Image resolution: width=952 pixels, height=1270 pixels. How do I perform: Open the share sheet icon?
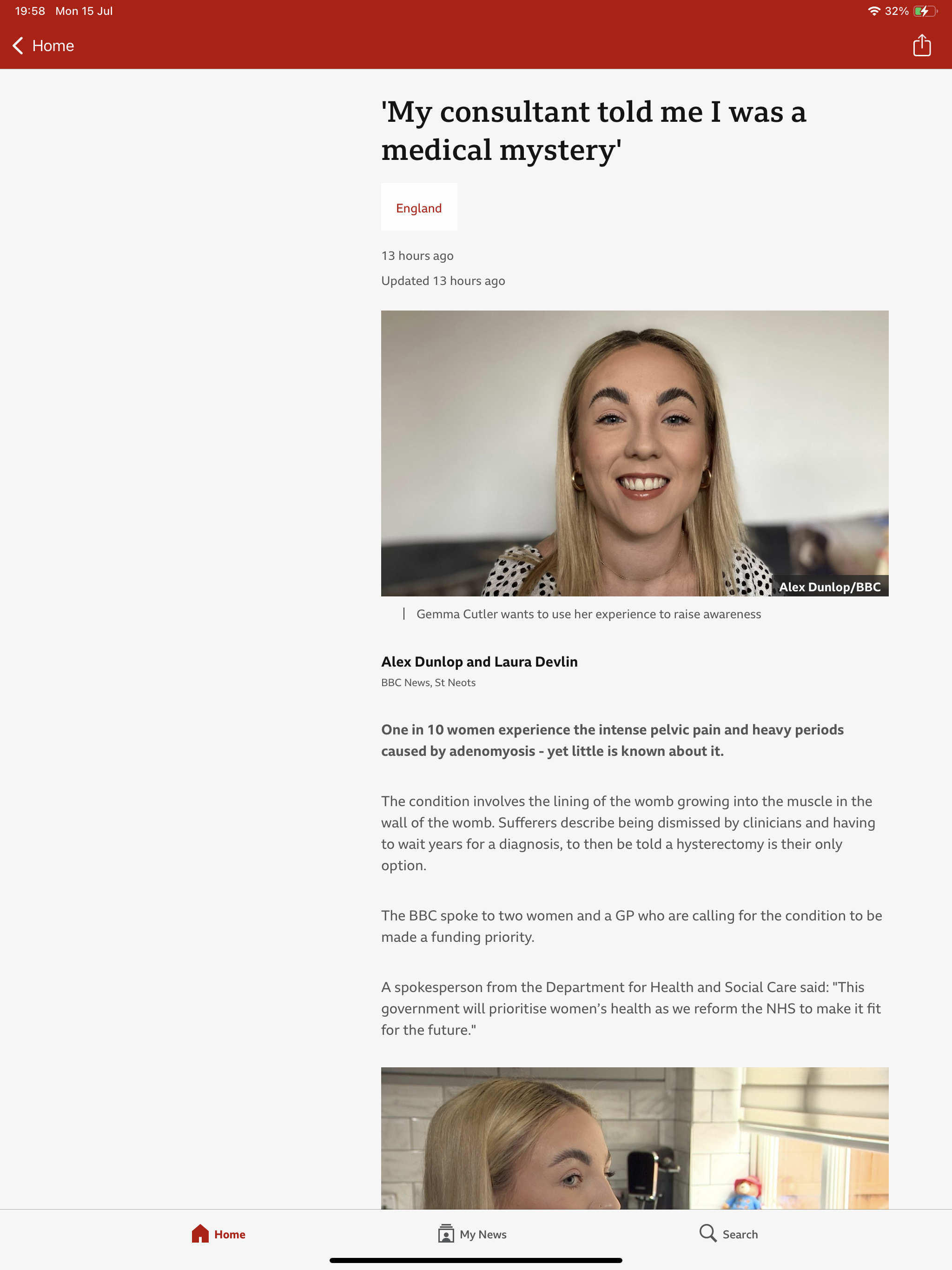coord(922,46)
